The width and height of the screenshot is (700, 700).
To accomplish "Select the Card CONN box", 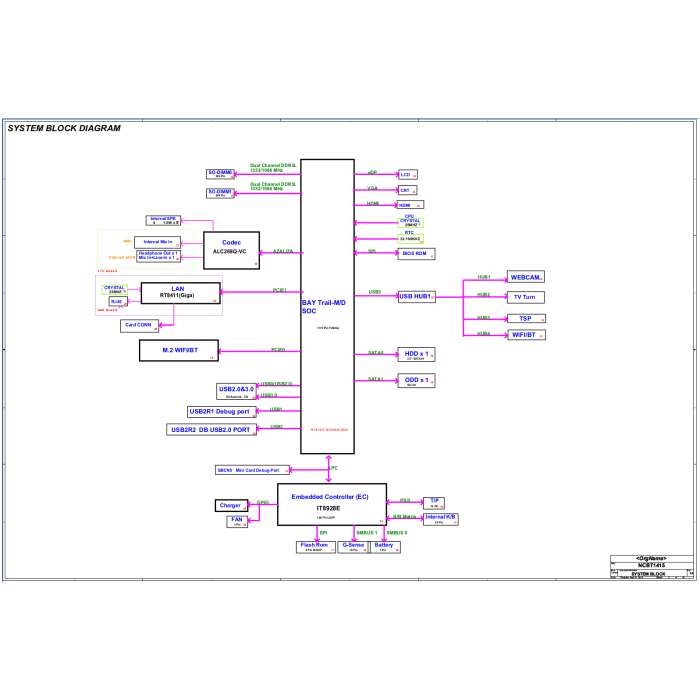I will point(139,325).
